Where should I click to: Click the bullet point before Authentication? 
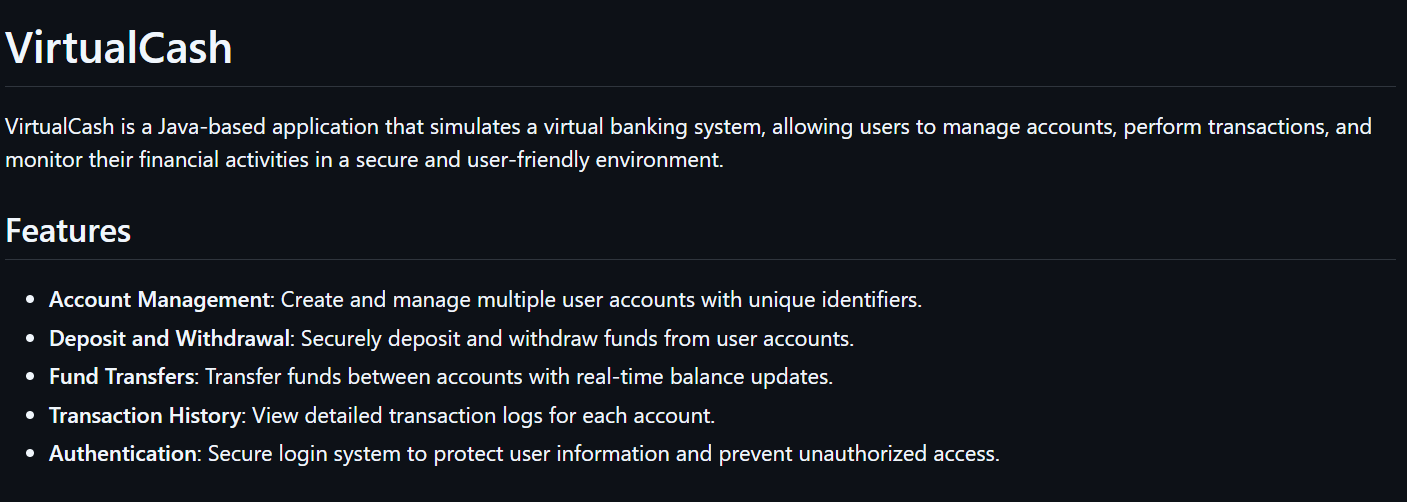click(30, 454)
